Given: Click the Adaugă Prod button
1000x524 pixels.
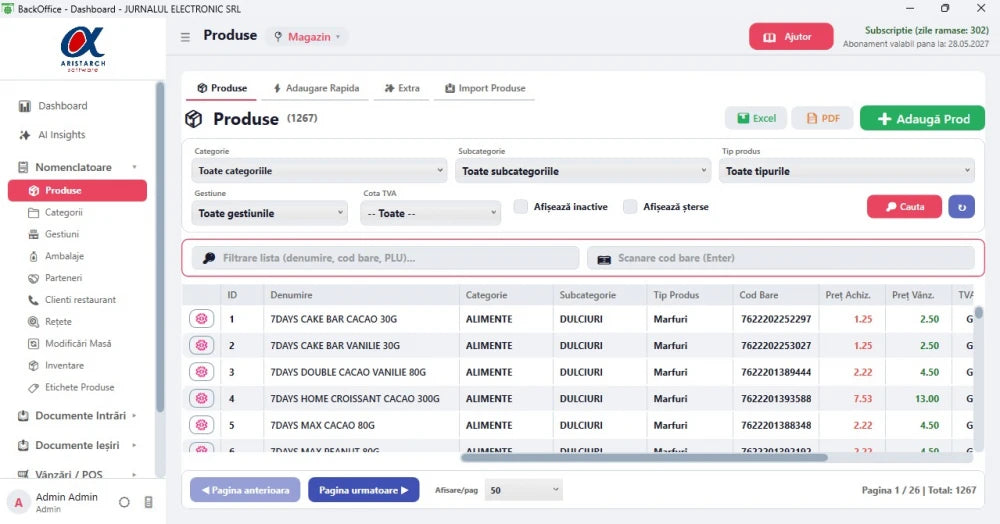Looking at the screenshot, I should [x=922, y=119].
